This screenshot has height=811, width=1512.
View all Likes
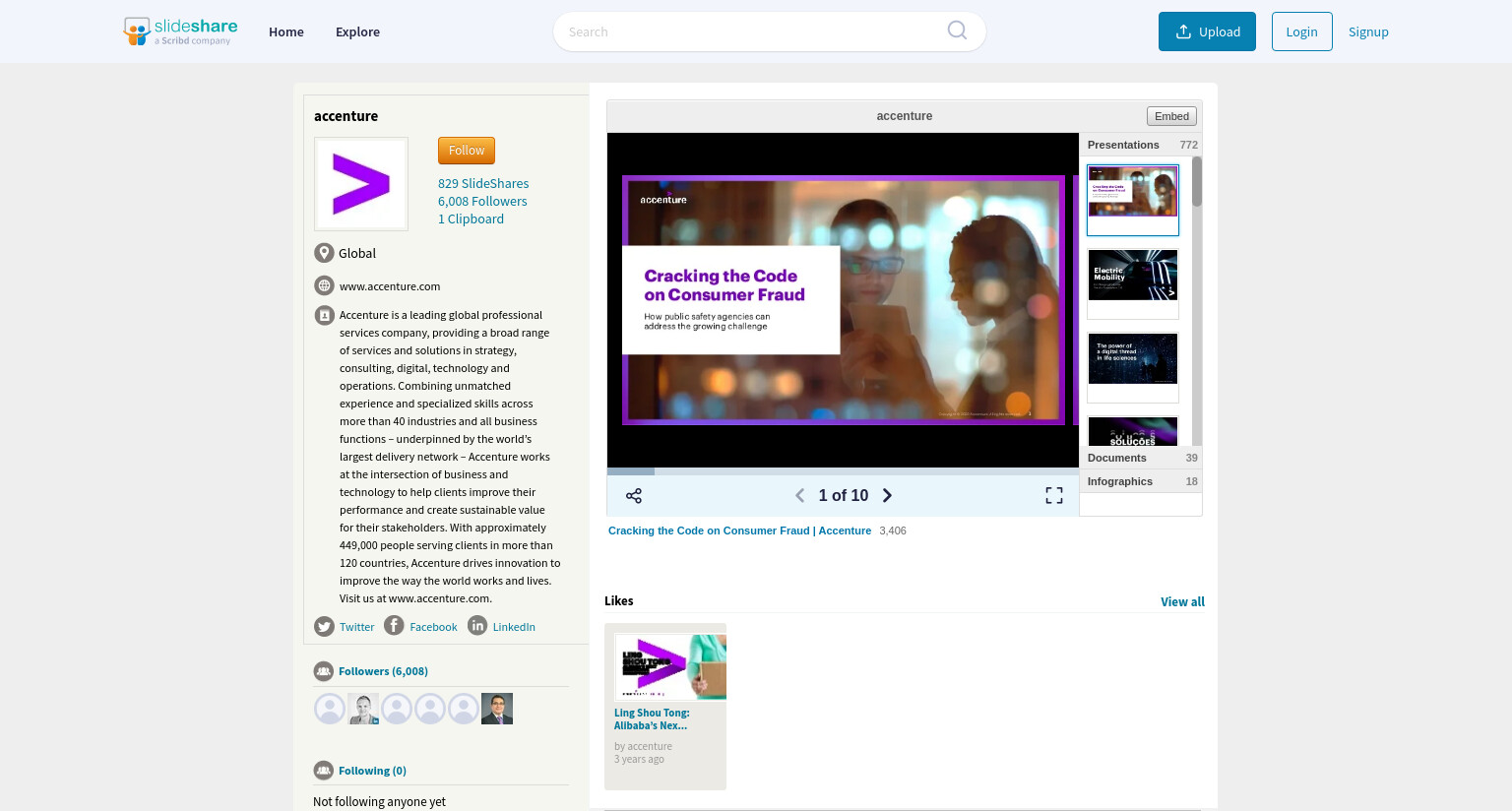[1182, 601]
